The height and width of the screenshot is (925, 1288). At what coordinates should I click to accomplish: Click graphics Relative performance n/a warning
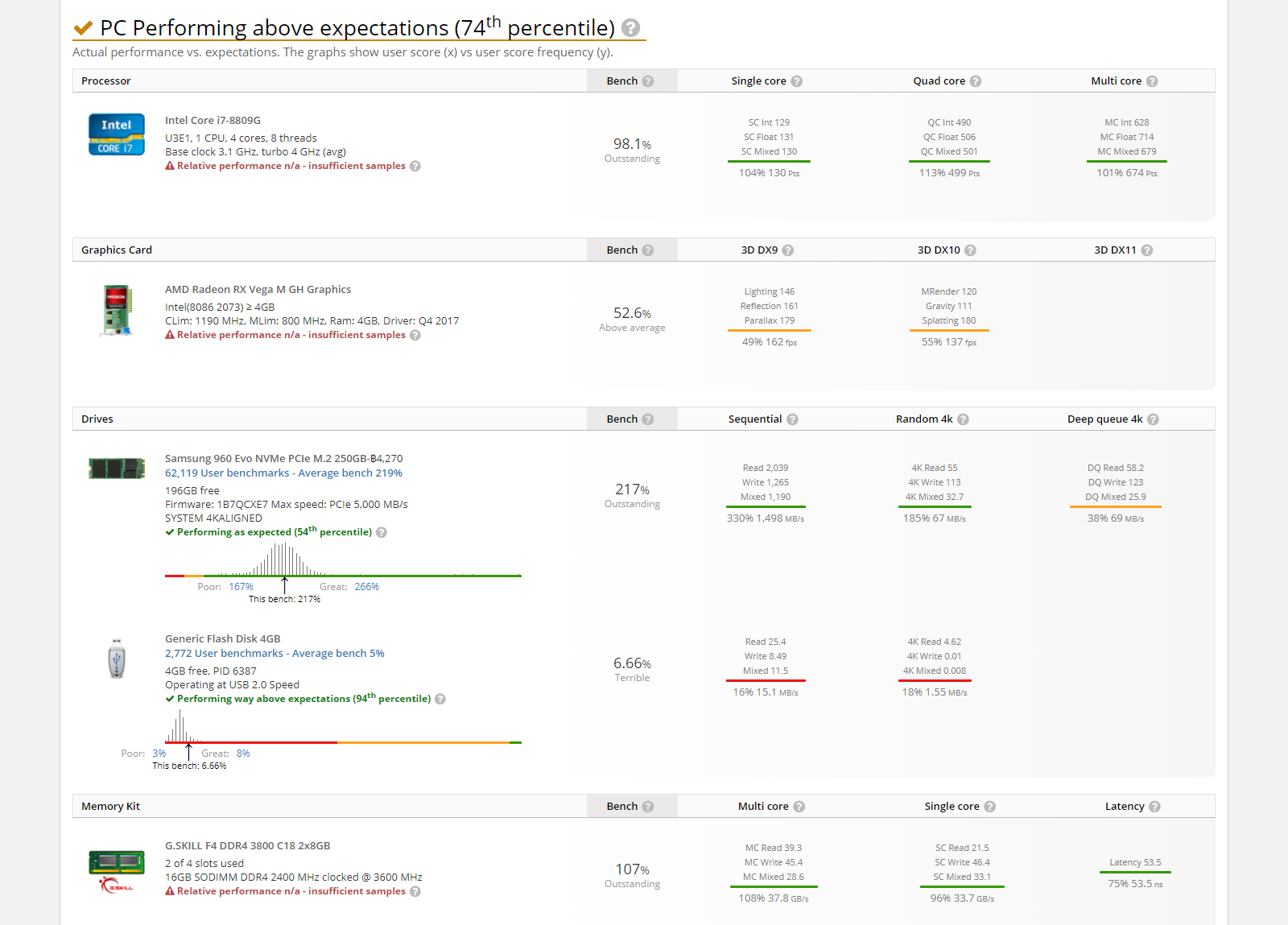coord(291,335)
